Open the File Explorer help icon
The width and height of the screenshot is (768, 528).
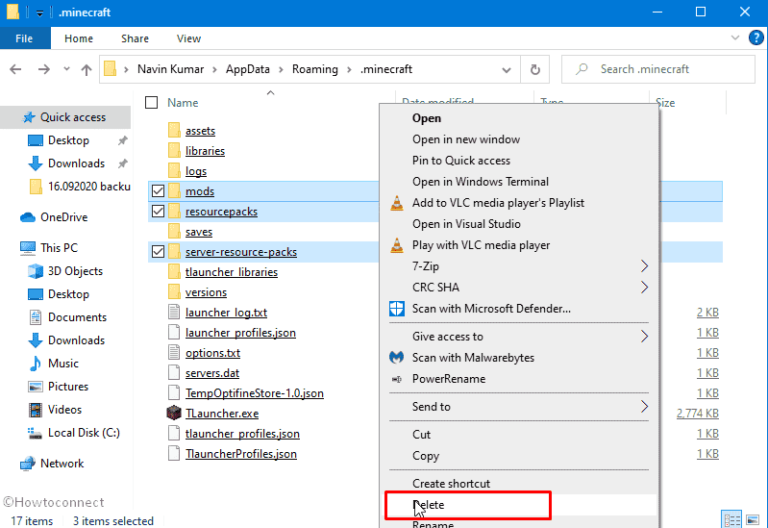pyautogui.click(x=756, y=38)
